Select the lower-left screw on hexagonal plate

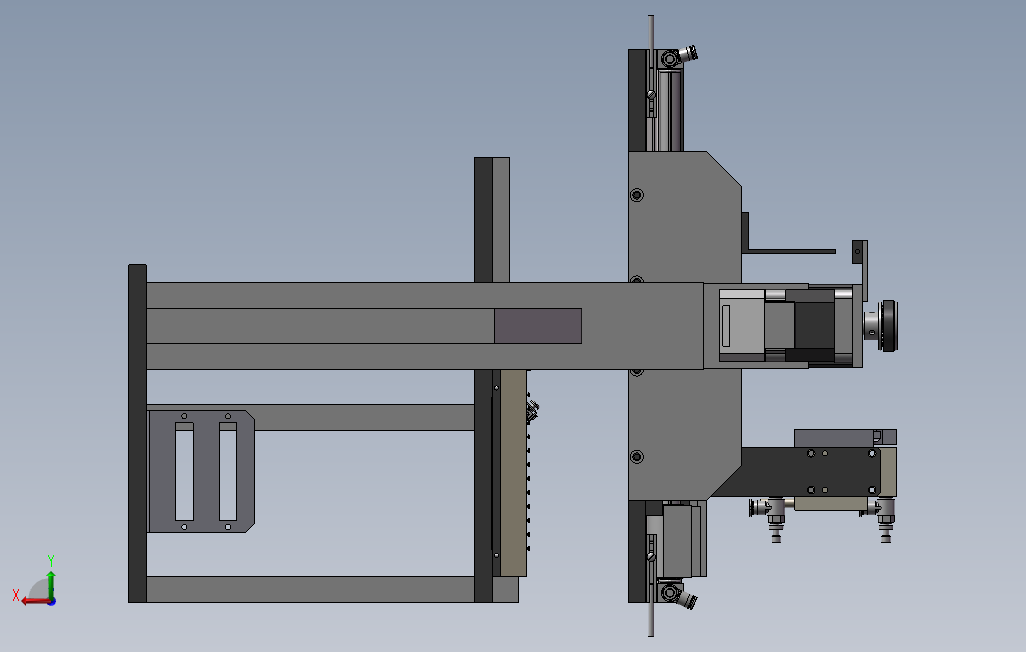[637, 457]
